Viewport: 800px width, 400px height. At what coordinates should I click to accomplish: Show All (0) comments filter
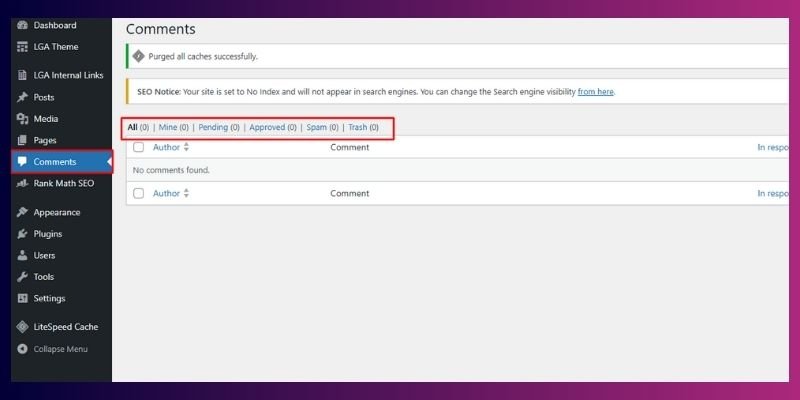(x=138, y=127)
